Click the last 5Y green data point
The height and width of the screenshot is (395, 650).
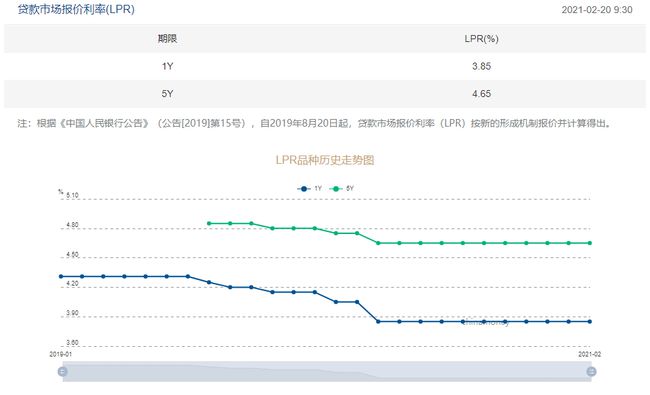tap(590, 243)
